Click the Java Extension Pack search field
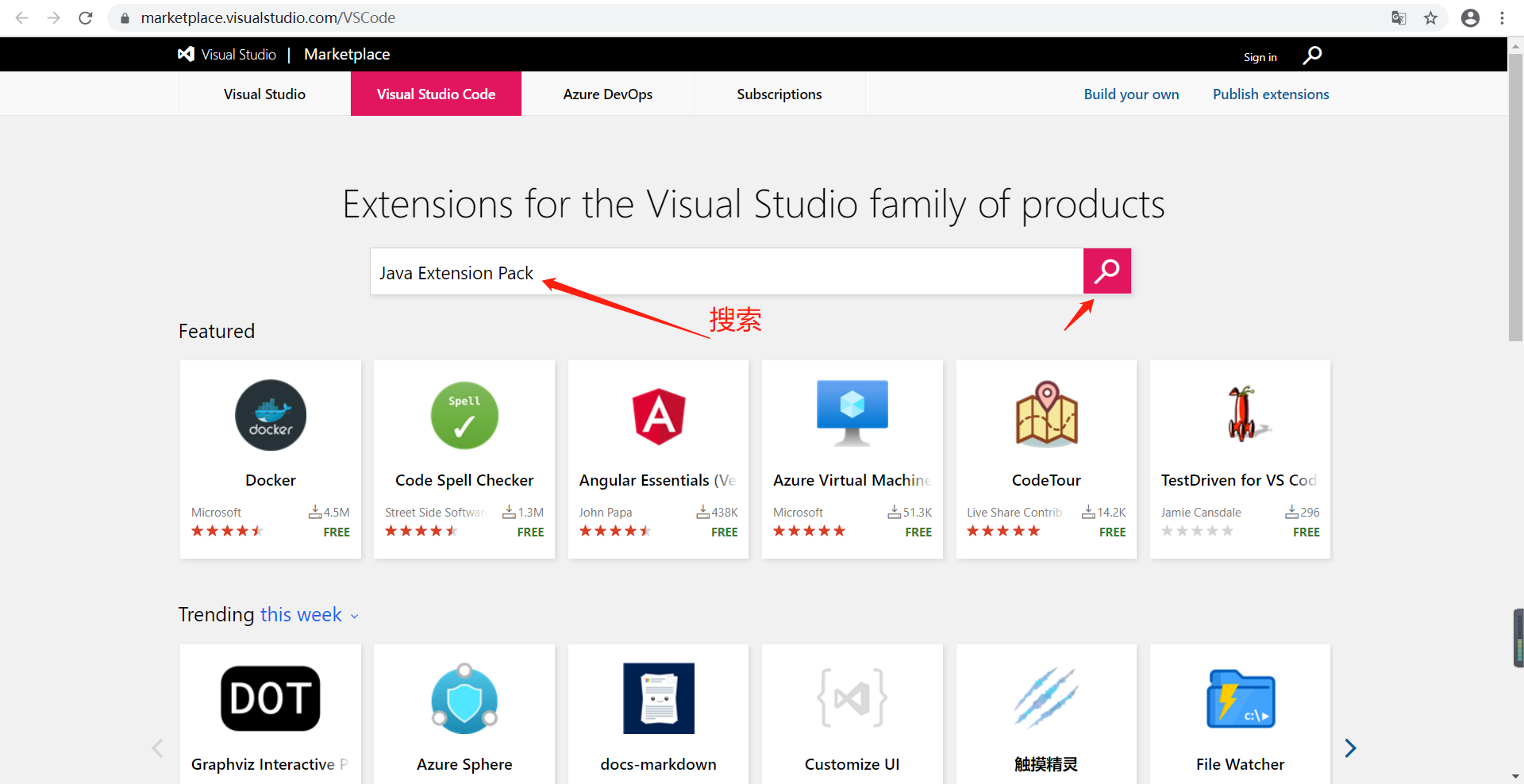The width and height of the screenshot is (1524, 784). pos(714,271)
